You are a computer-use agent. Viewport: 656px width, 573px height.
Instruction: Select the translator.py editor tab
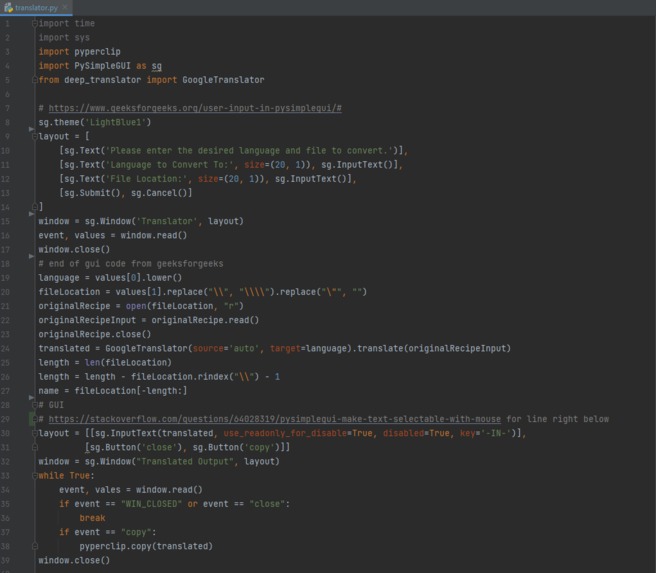(36, 8)
